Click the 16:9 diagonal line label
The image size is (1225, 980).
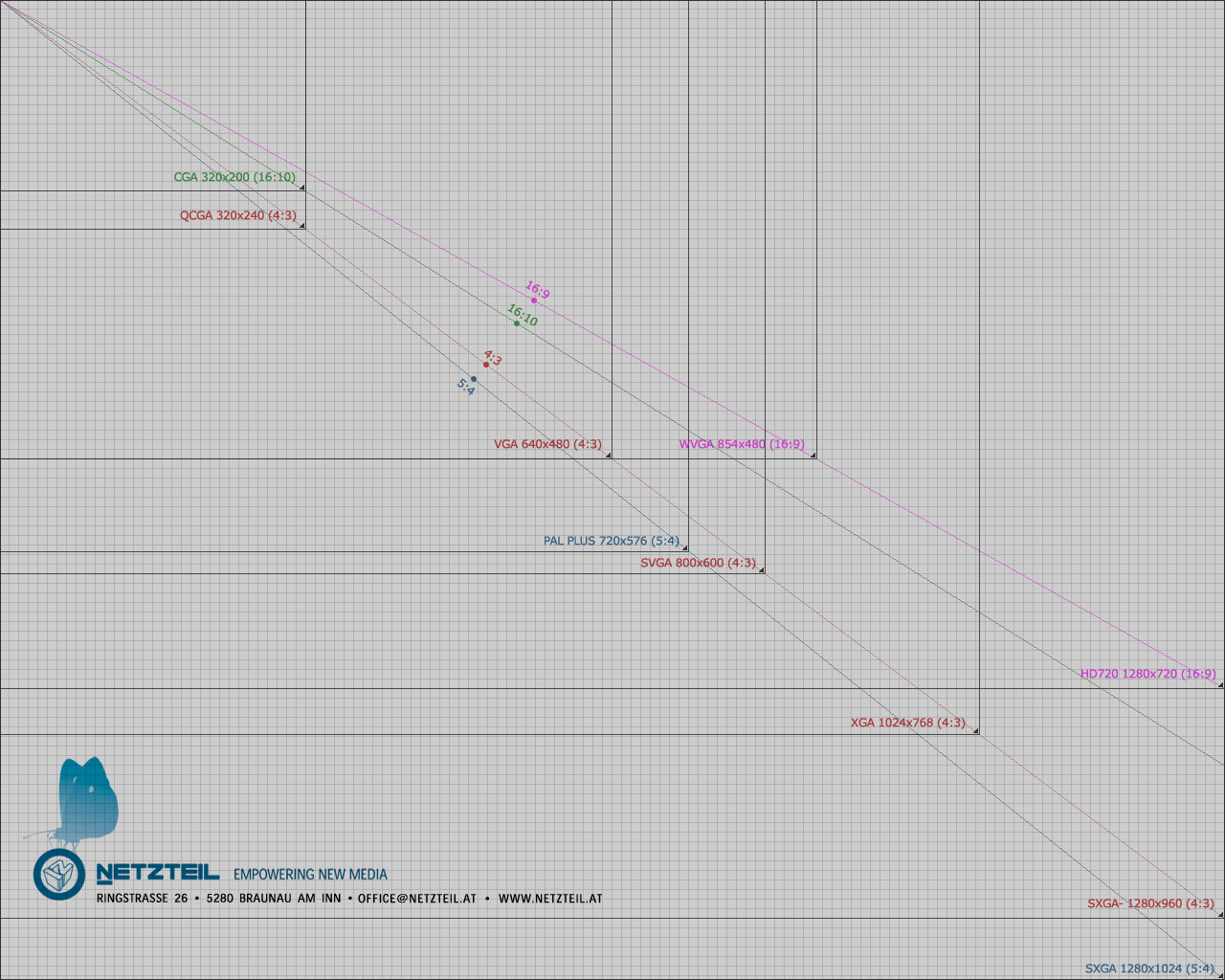click(538, 290)
